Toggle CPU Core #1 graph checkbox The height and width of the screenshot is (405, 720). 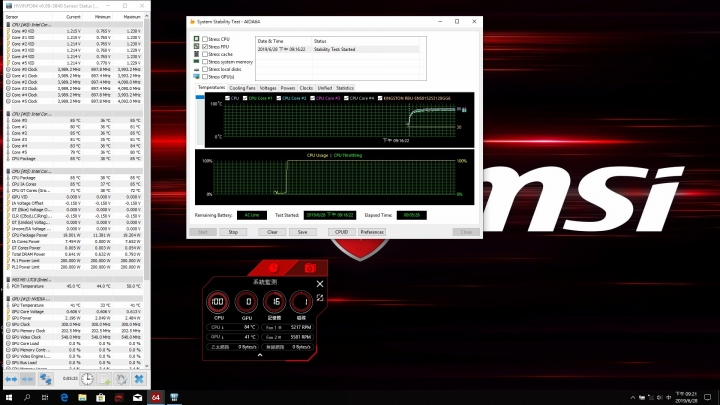[x=245, y=98]
